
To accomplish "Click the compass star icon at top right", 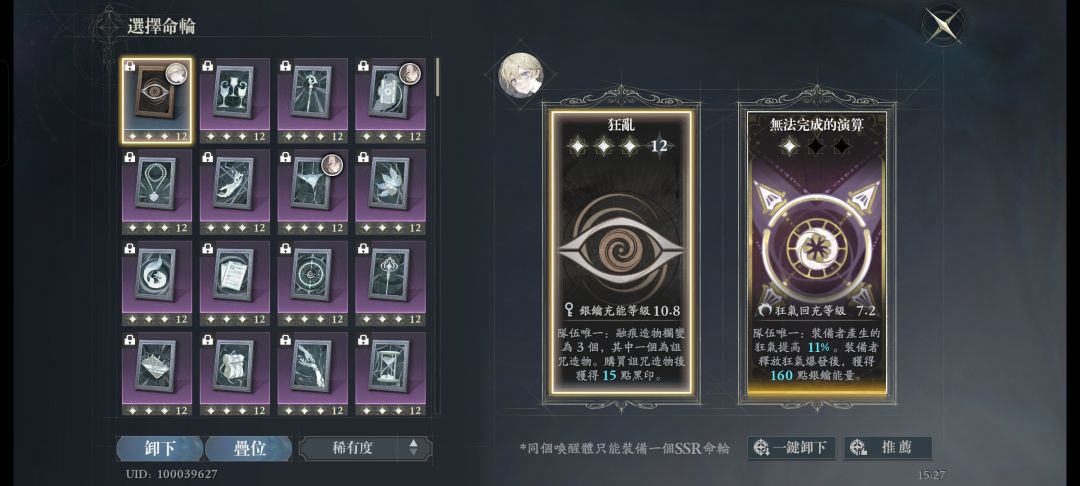I will coord(943,25).
